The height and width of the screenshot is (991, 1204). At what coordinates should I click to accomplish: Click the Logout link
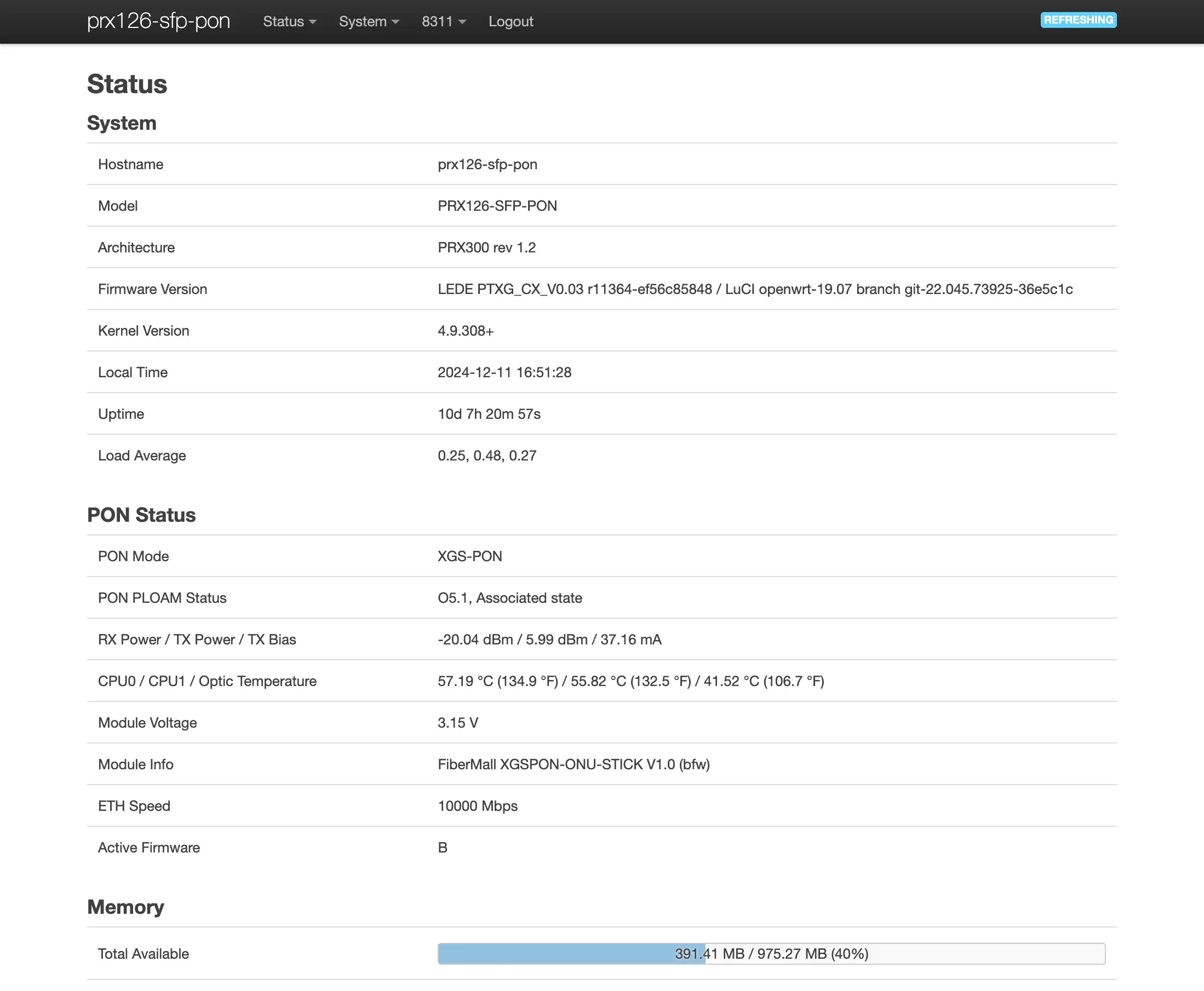[x=510, y=22]
